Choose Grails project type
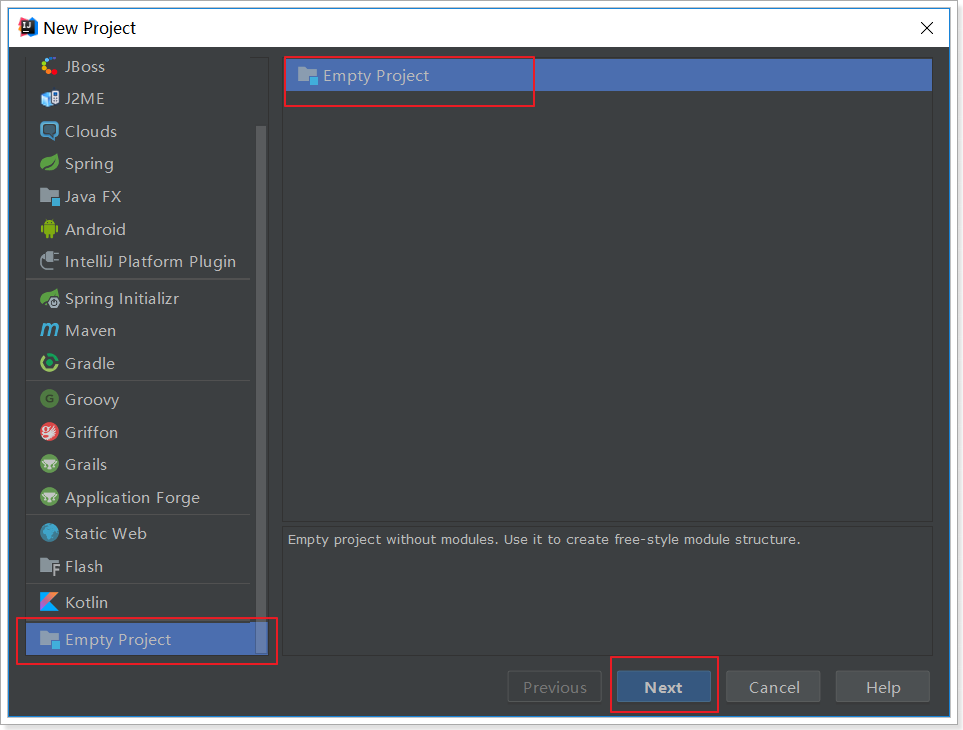The image size is (963, 730). click(x=140, y=464)
